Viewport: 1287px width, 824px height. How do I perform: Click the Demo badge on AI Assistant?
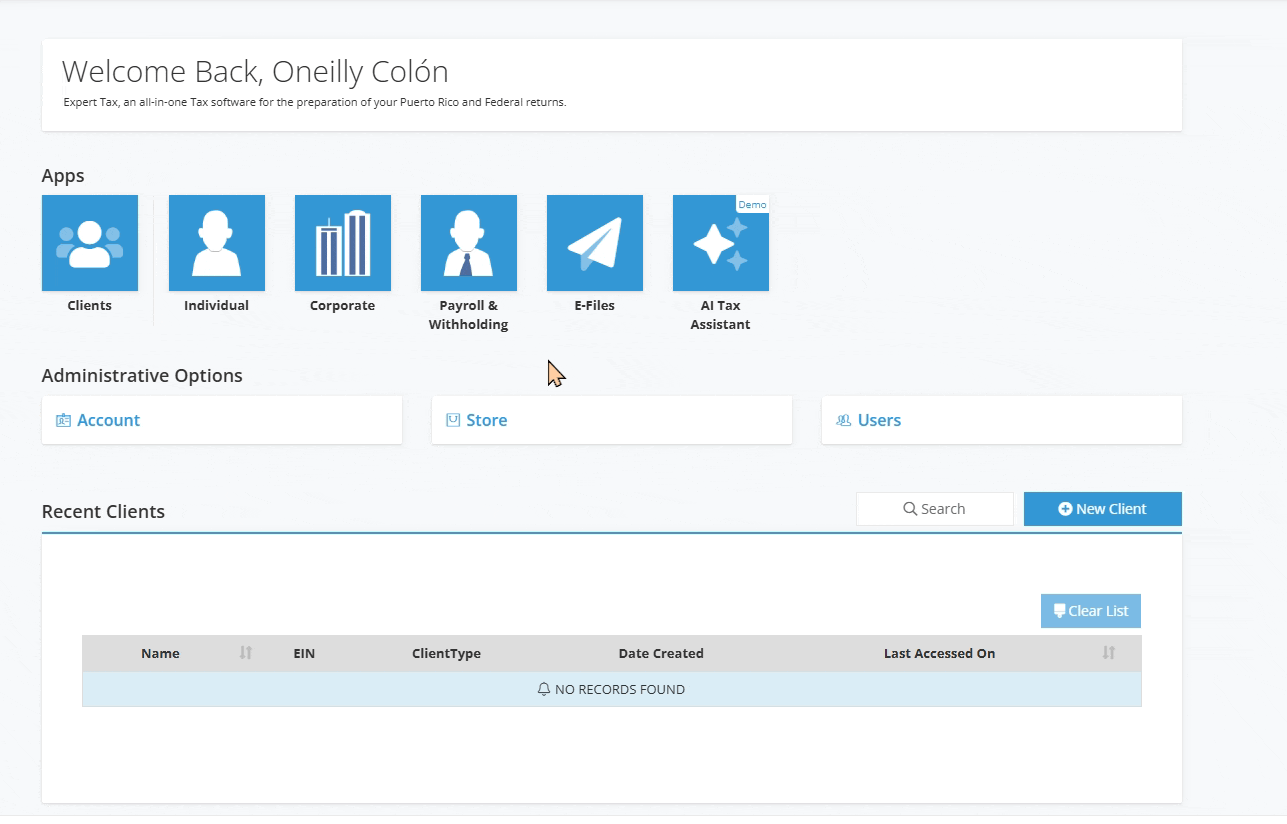pyautogui.click(x=752, y=204)
